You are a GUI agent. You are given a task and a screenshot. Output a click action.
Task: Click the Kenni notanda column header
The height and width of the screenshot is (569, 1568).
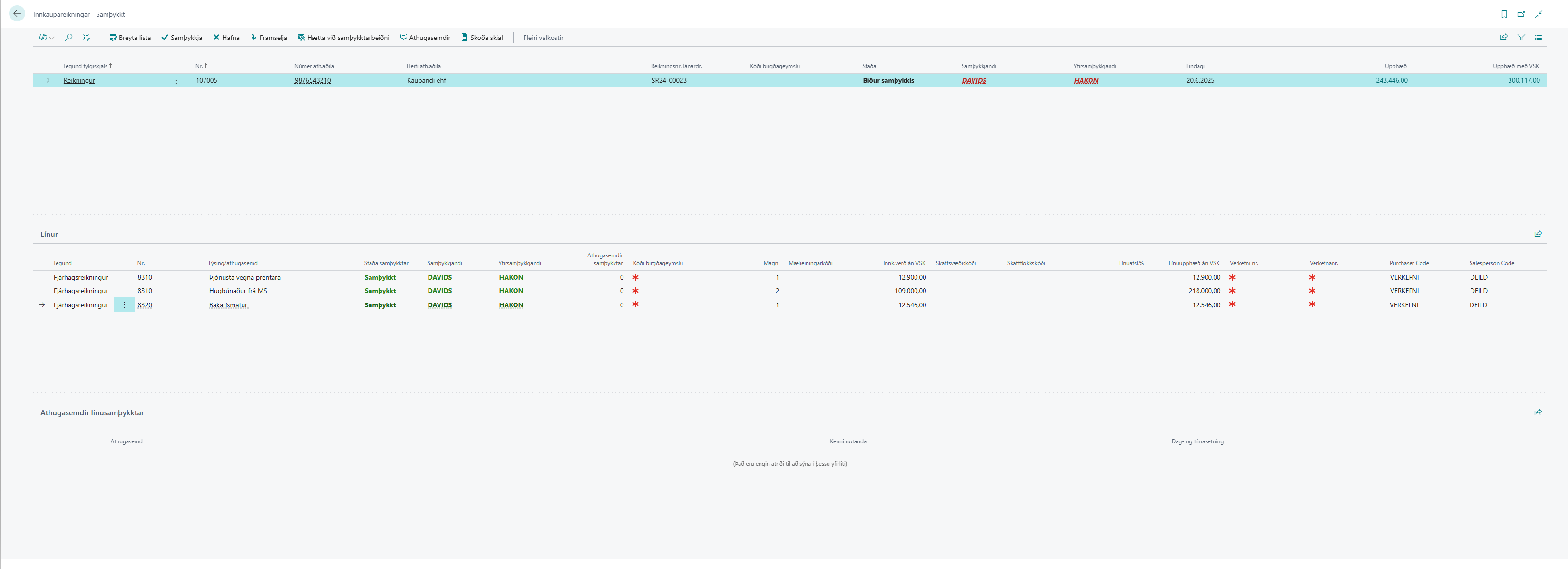coord(848,441)
